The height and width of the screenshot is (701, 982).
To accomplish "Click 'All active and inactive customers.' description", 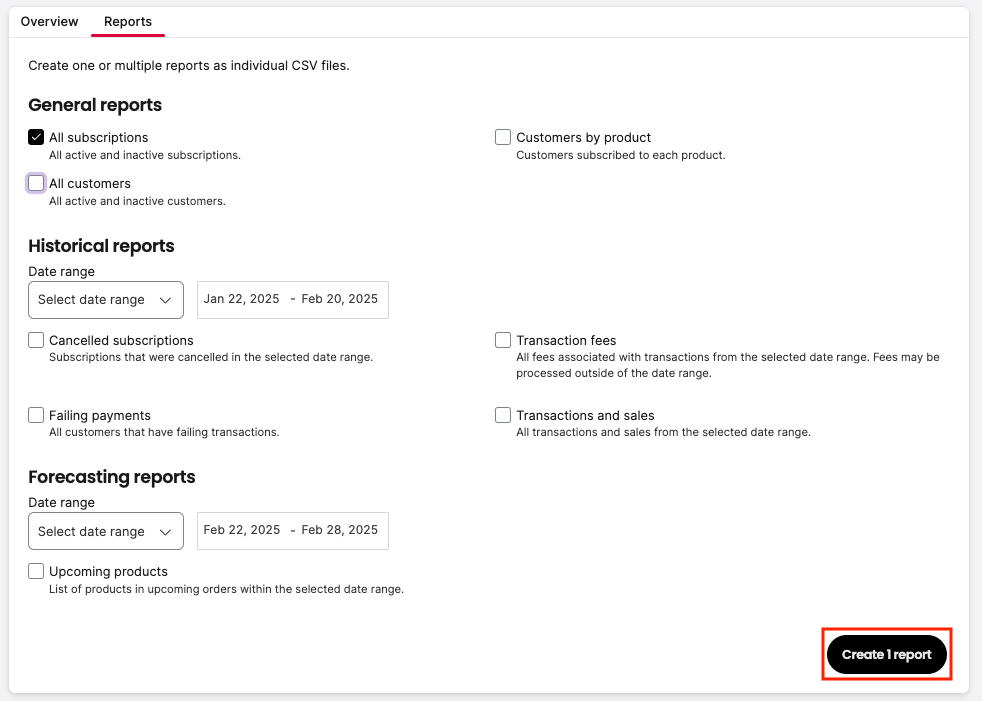I will click(137, 201).
